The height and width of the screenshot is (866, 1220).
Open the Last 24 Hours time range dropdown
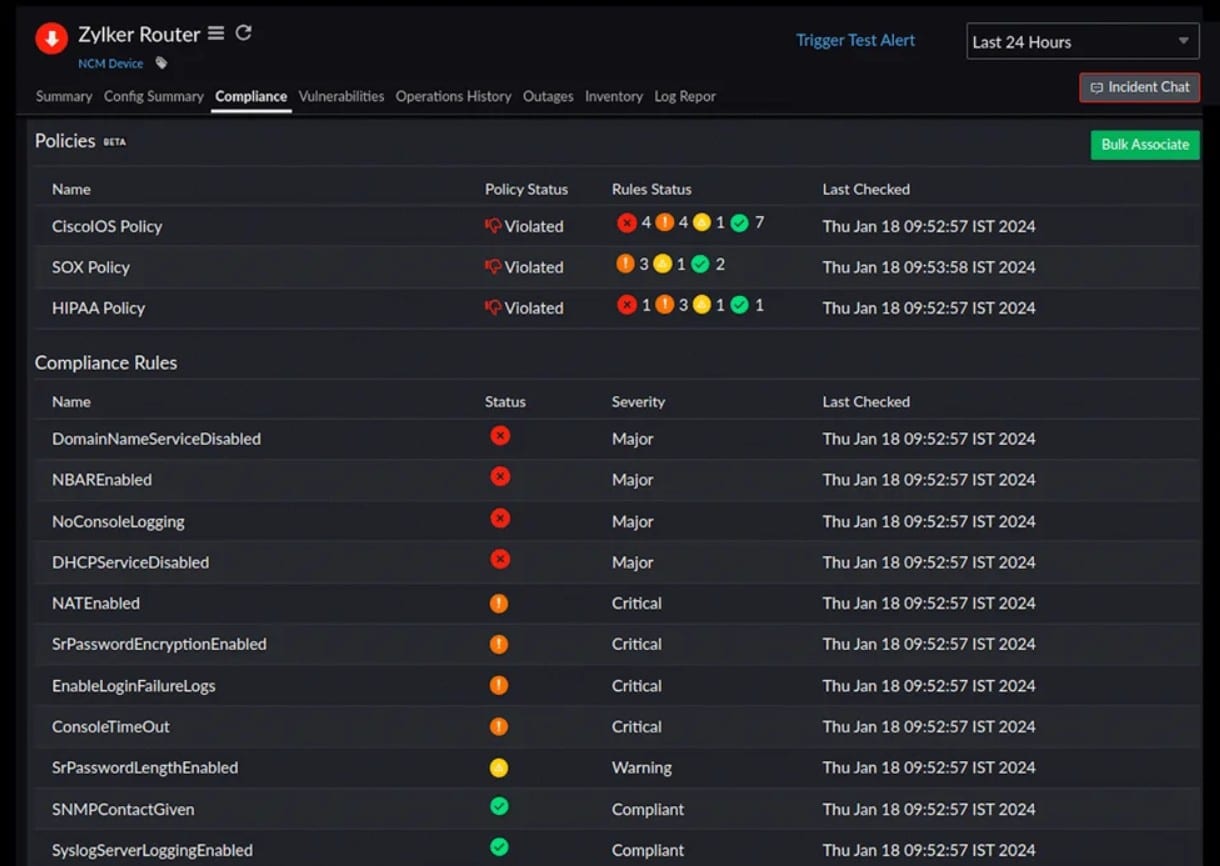pos(1083,41)
